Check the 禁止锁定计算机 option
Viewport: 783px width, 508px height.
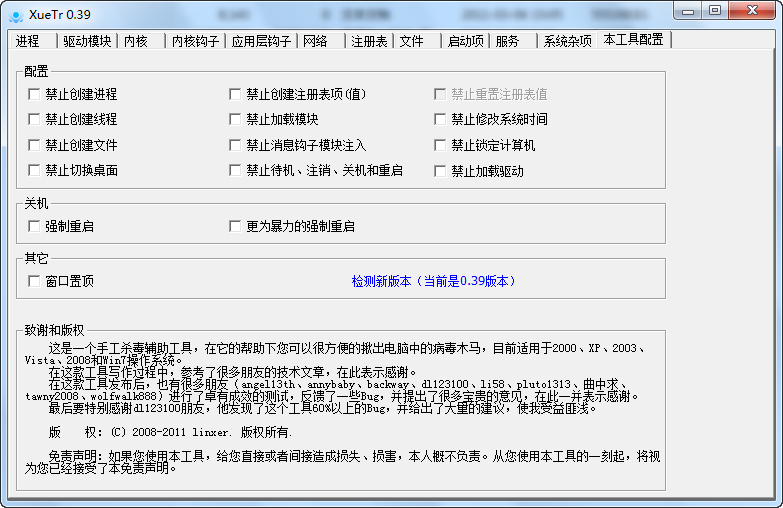pos(440,145)
